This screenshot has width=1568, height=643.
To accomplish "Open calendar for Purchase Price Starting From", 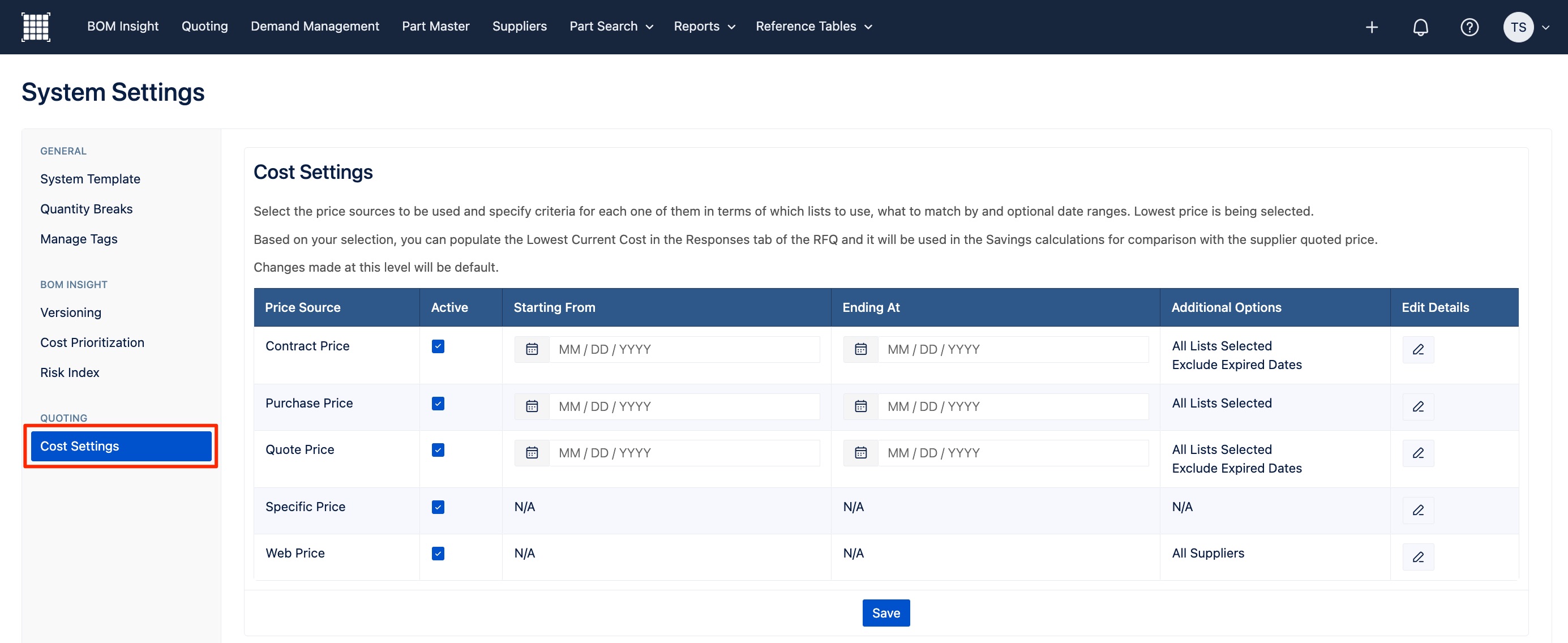I will point(532,407).
